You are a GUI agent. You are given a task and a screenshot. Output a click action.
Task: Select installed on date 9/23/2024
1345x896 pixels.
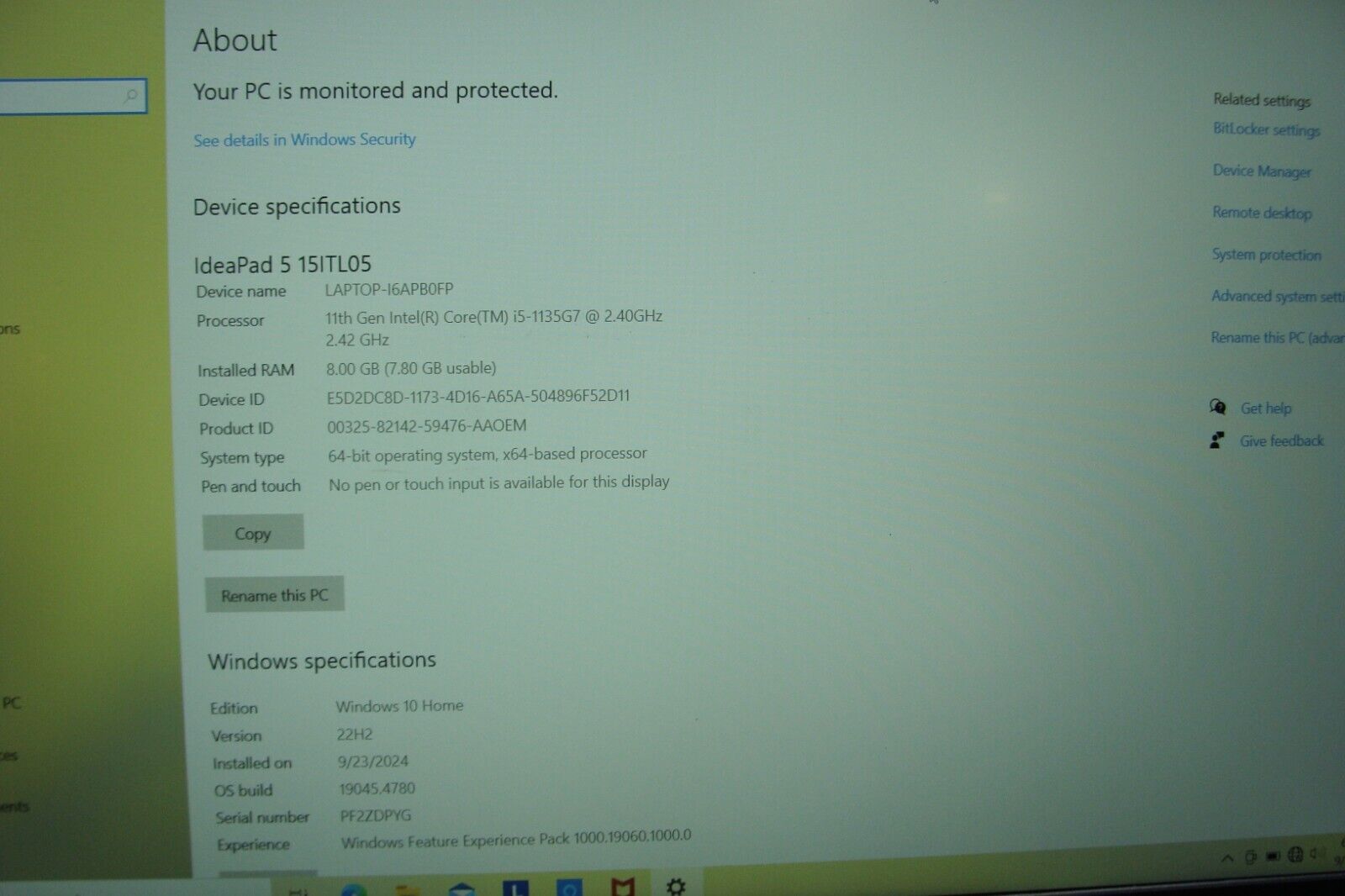373,762
